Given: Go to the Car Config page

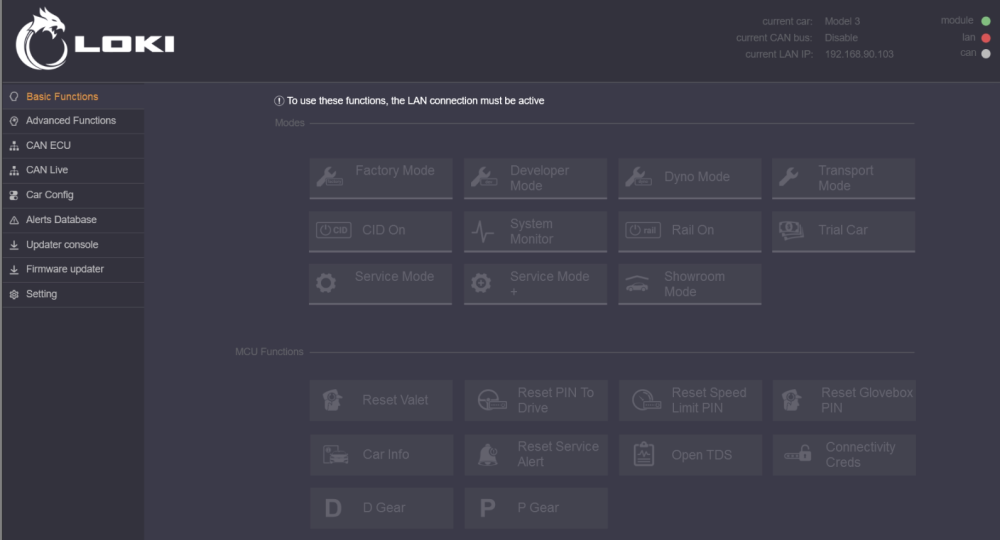Looking at the screenshot, I should (x=49, y=195).
